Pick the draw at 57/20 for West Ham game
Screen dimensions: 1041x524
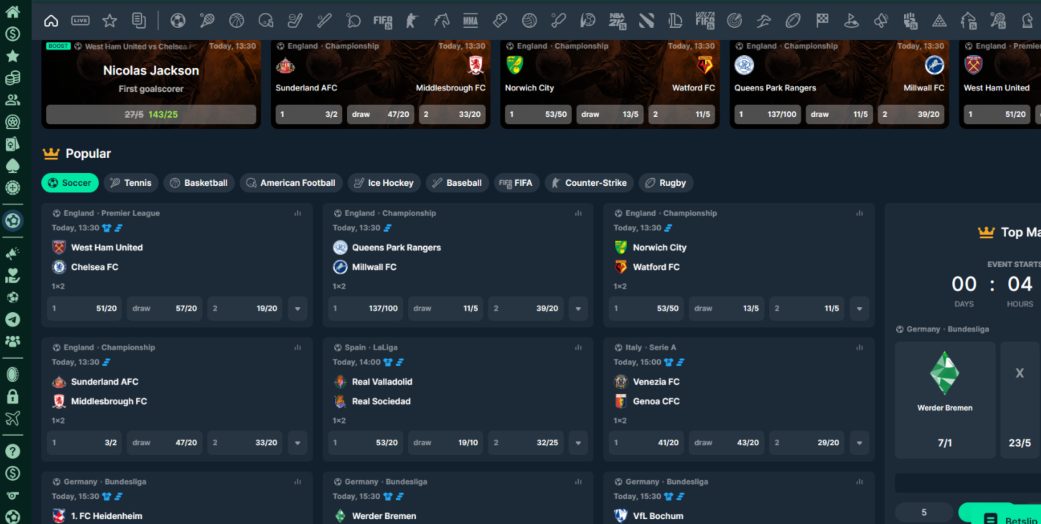coord(165,309)
